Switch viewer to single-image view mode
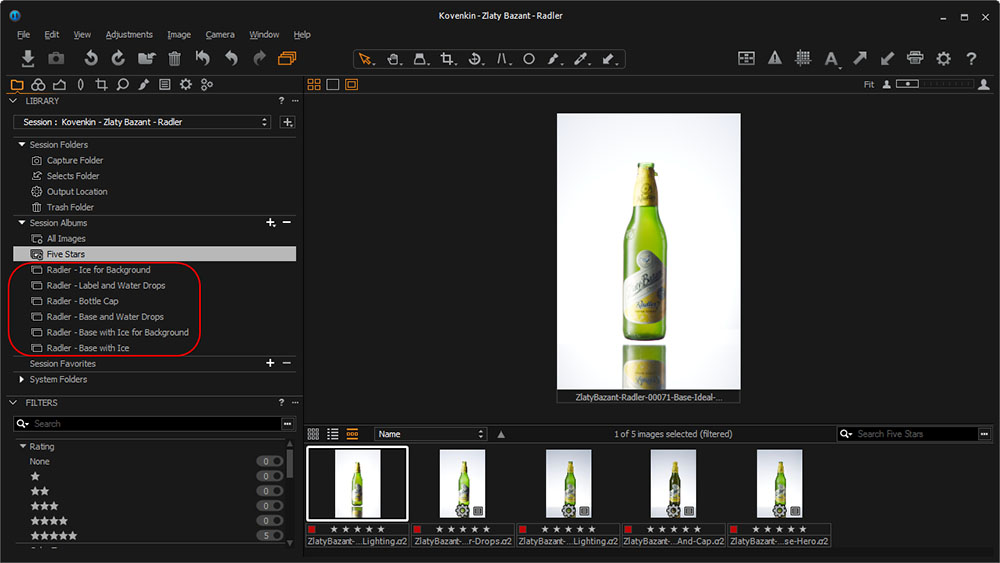Image resolution: width=1000 pixels, height=563 pixels. (x=332, y=84)
